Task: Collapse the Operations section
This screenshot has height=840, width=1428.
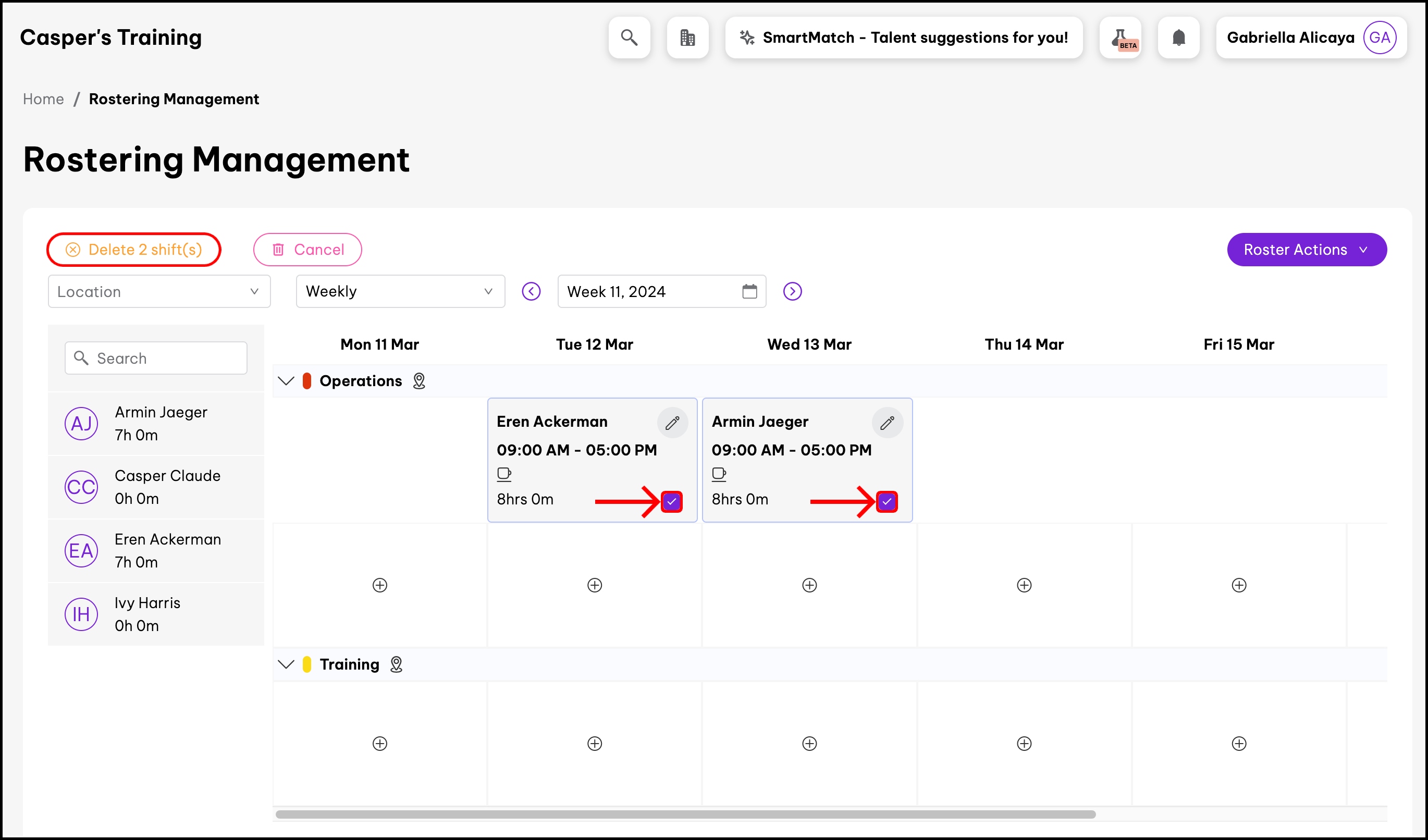Action: 286,380
